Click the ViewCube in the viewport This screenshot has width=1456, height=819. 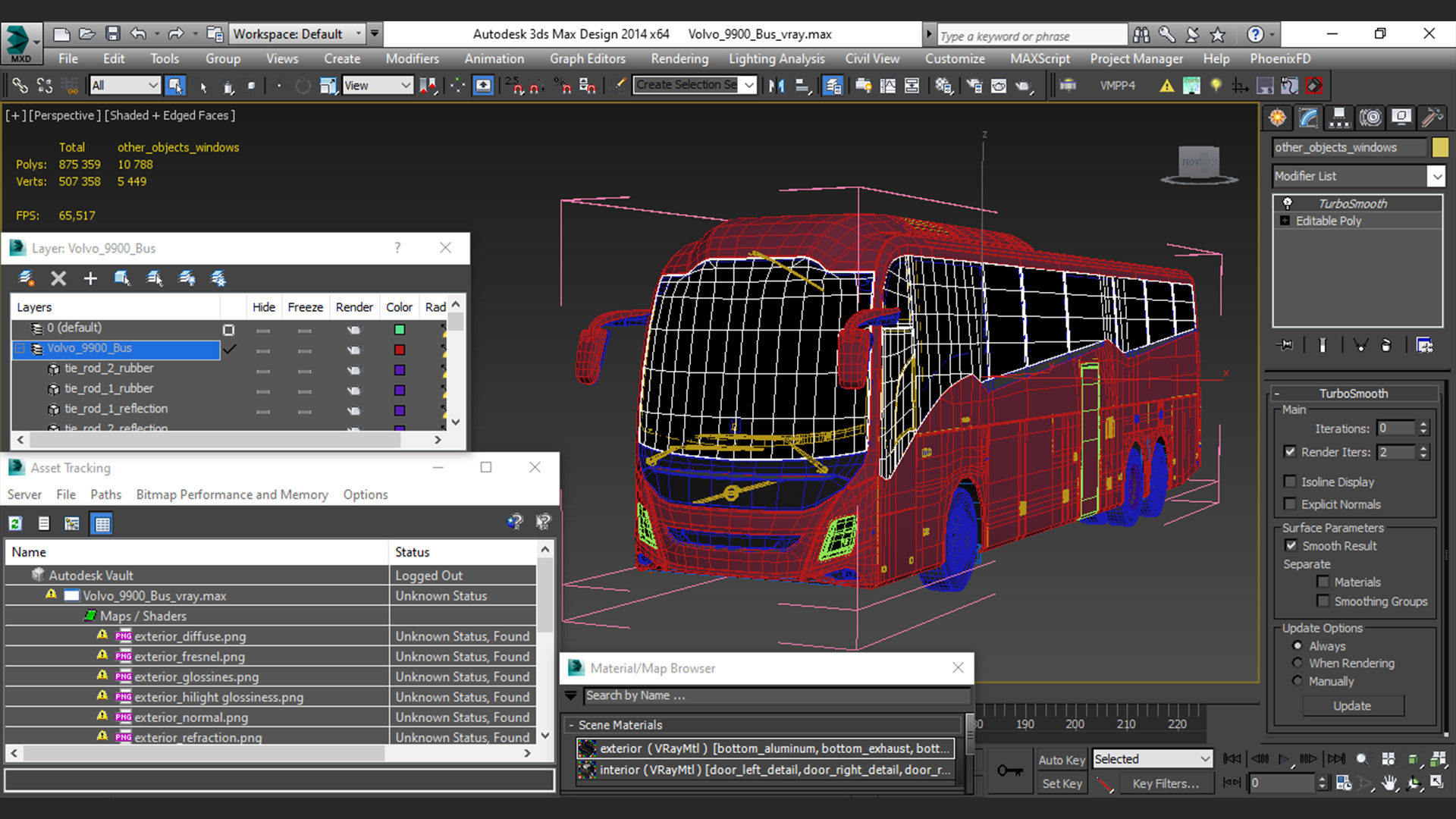click(1198, 164)
